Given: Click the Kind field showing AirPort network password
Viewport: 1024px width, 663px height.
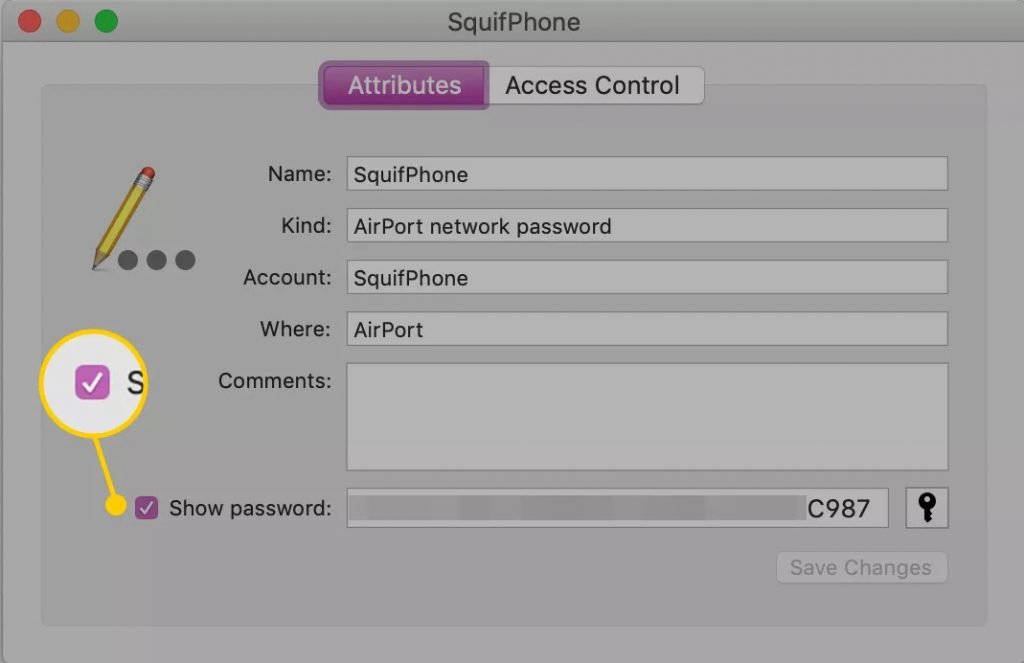Looking at the screenshot, I should pos(647,225).
